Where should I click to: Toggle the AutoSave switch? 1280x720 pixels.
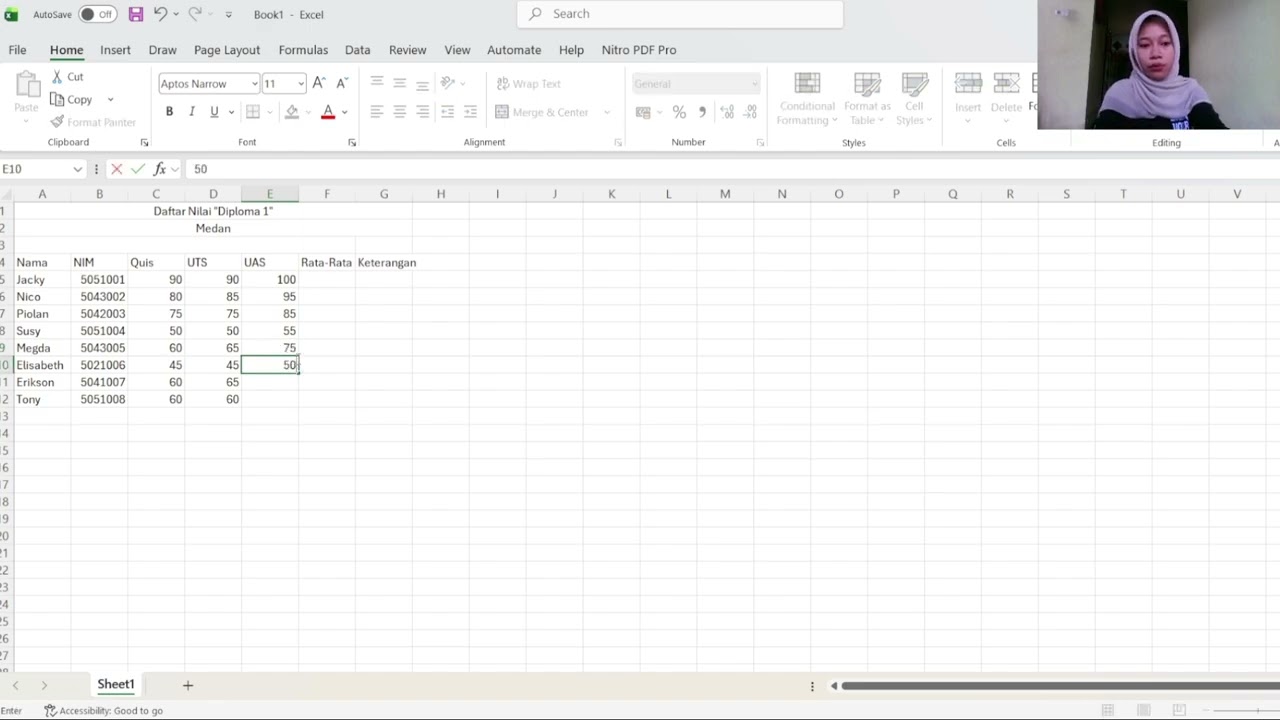click(97, 14)
